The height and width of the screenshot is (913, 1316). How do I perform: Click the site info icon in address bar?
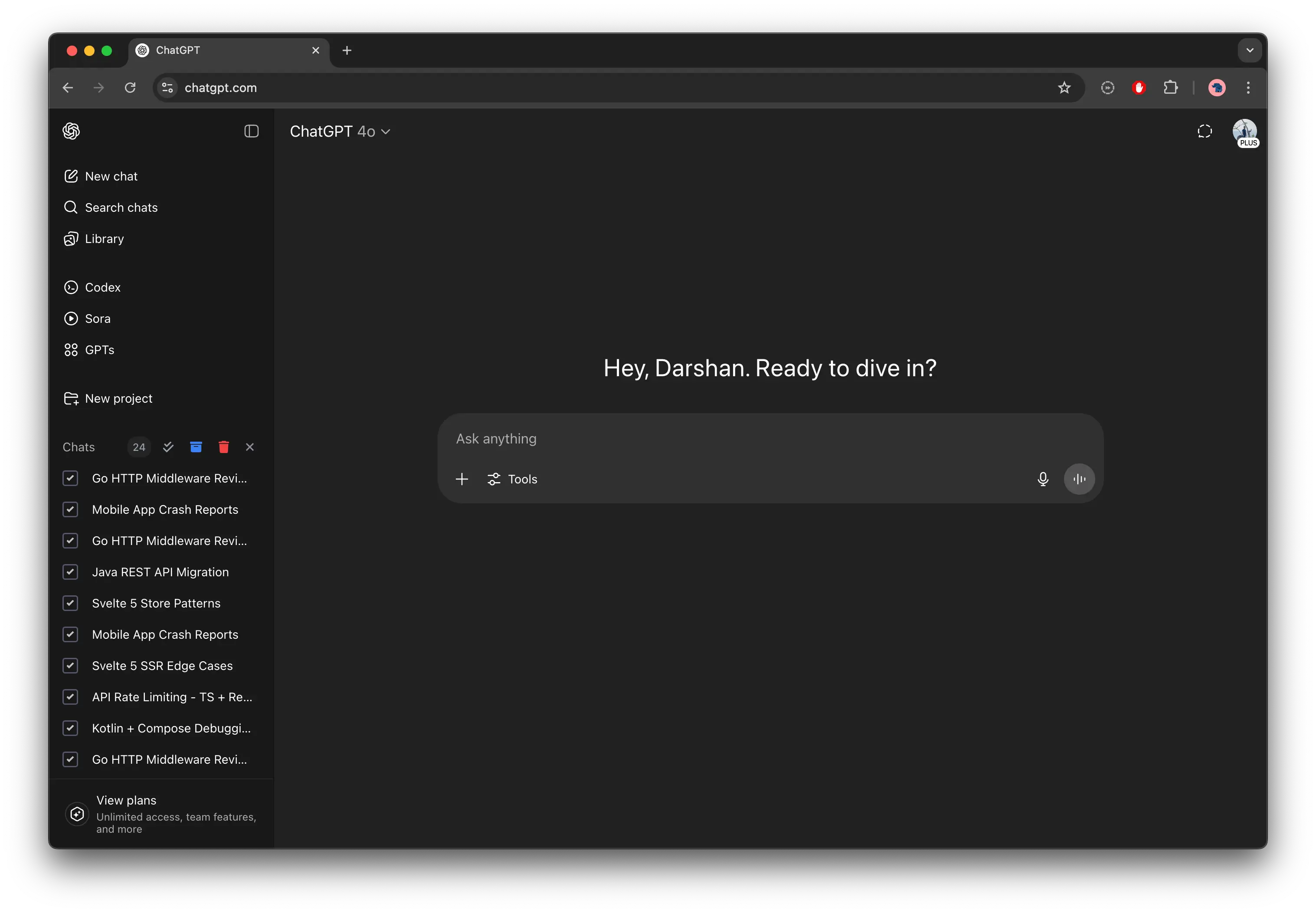tap(167, 88)
